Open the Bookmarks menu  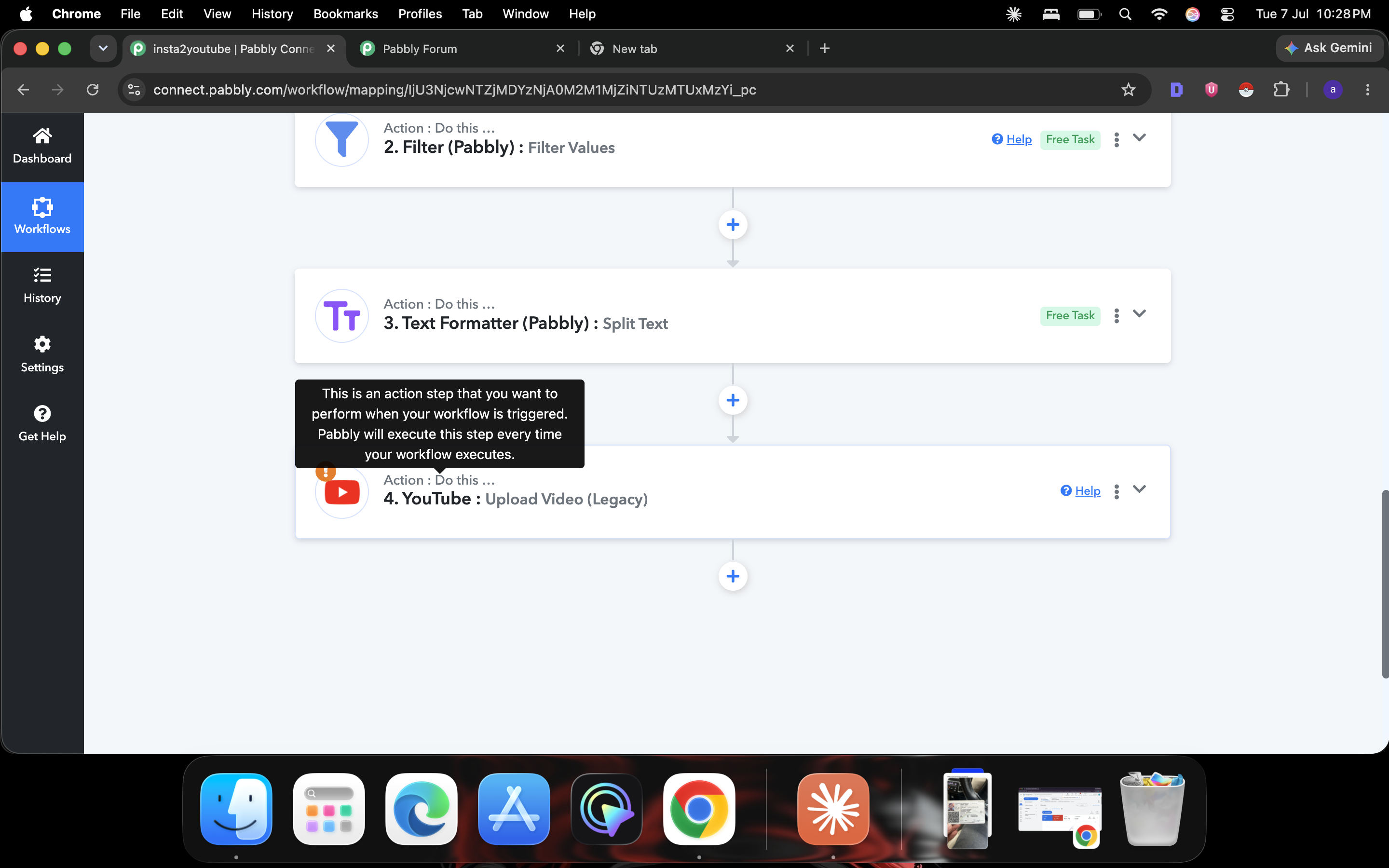tap(345, 14)
